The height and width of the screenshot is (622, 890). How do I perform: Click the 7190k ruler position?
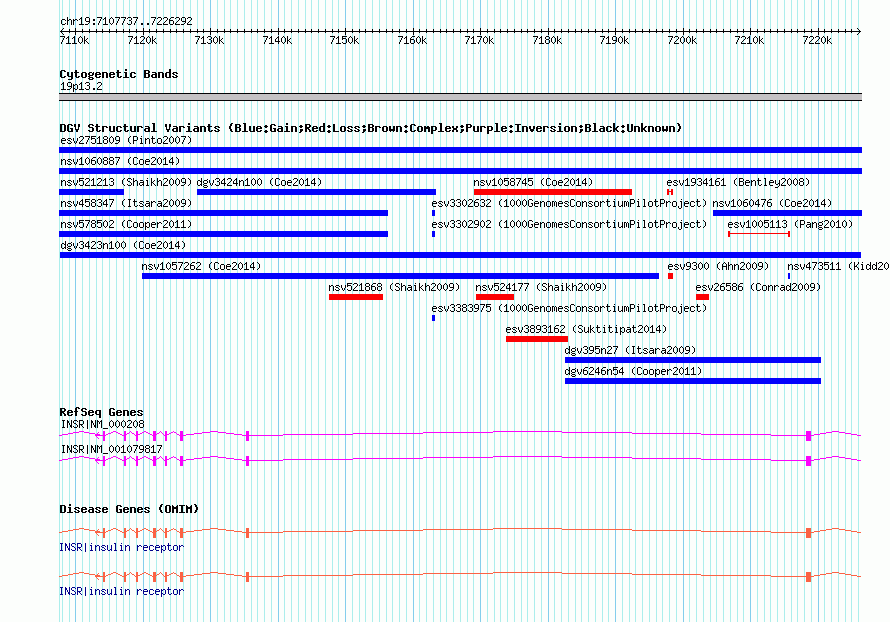[614, 40]
